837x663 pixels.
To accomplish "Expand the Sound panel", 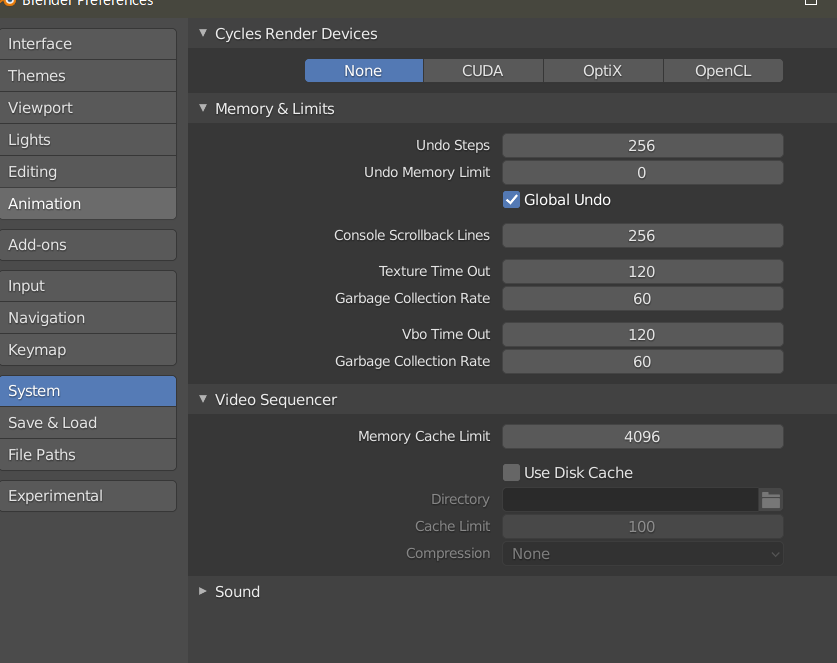I will (x=203, y=591).
